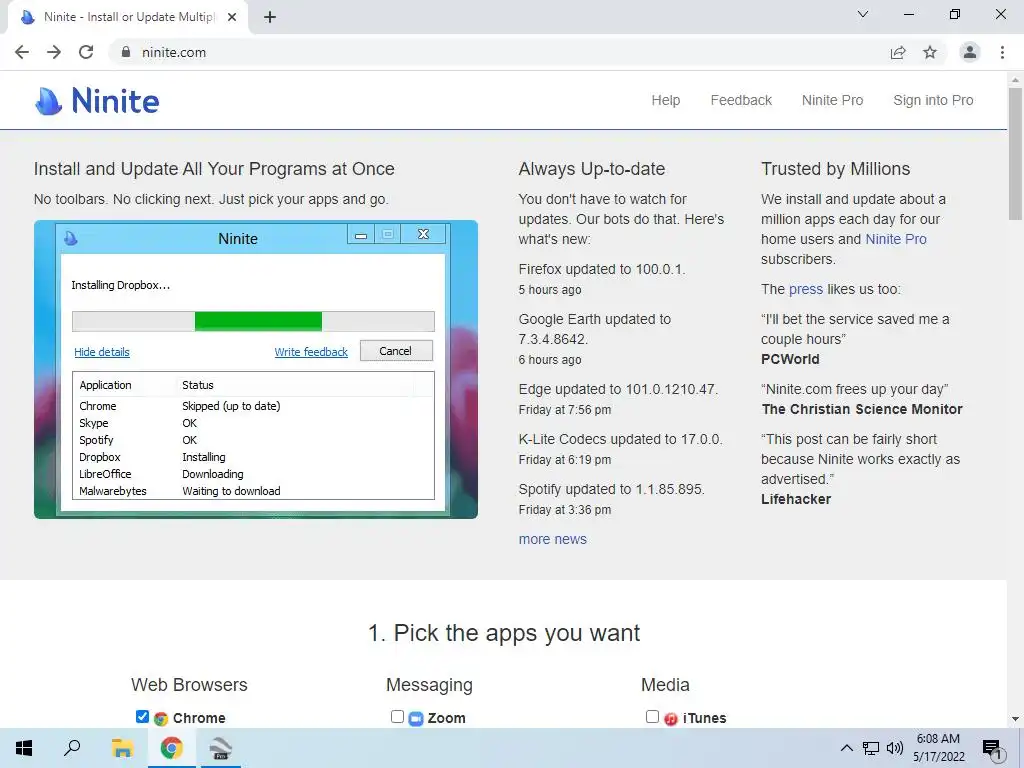Open the taskbar app next to Chrome
The width and height of the screenshot is (1024, 768).
[221, 748]
